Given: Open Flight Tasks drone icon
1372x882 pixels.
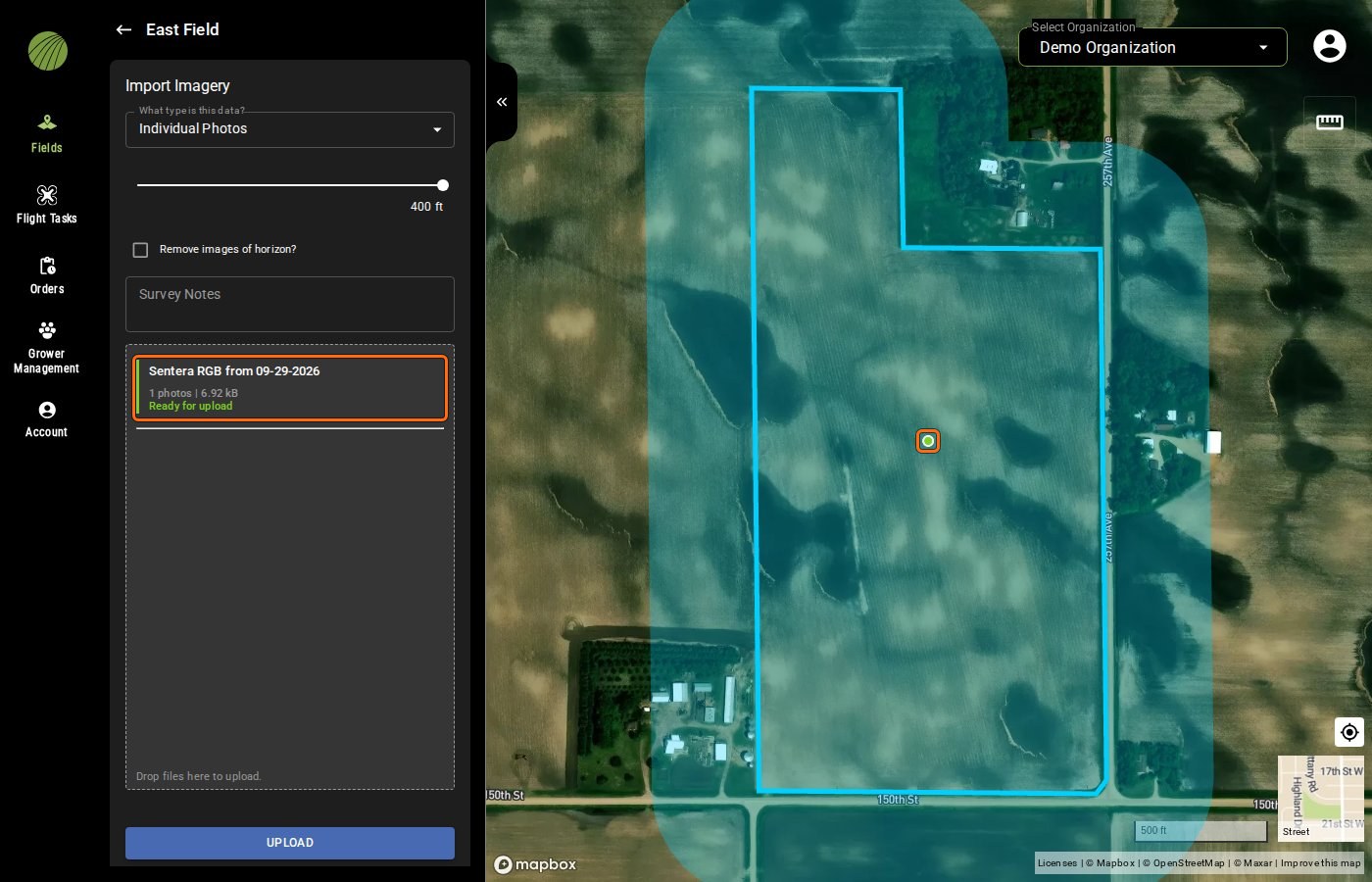Looking at the screenshot, I should pyautogui.click(x=46, y=195).
